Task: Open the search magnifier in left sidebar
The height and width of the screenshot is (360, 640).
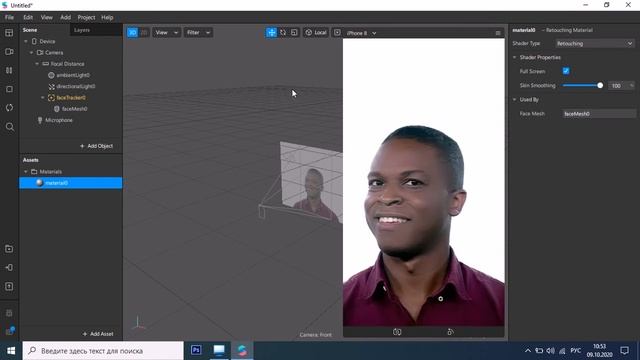Action: coord(9,127)
